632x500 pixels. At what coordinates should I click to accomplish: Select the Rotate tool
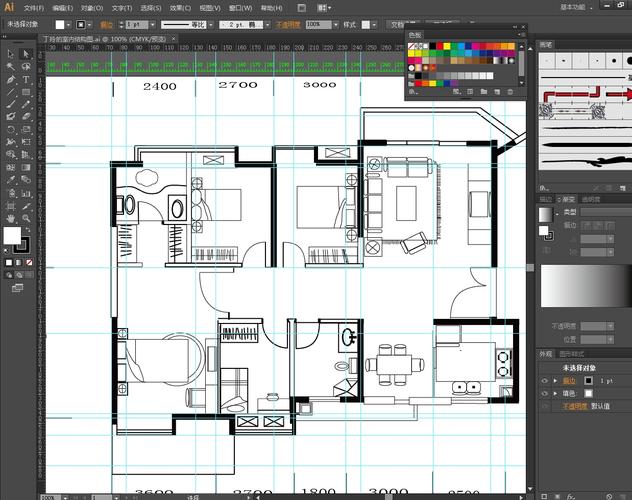pyautogui.click(x=11, y=129)
